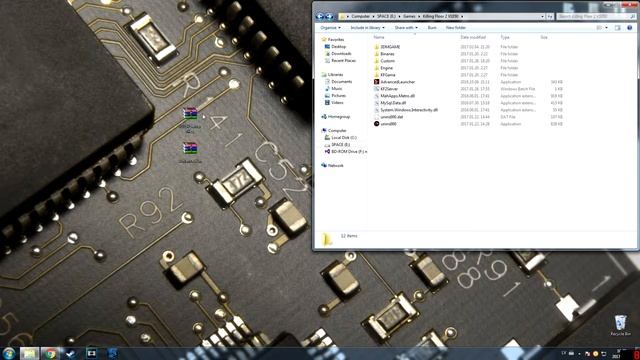Viewport: 640px width, 360px height.
Task: Select the Engine folder
Action: click(383, 68)
